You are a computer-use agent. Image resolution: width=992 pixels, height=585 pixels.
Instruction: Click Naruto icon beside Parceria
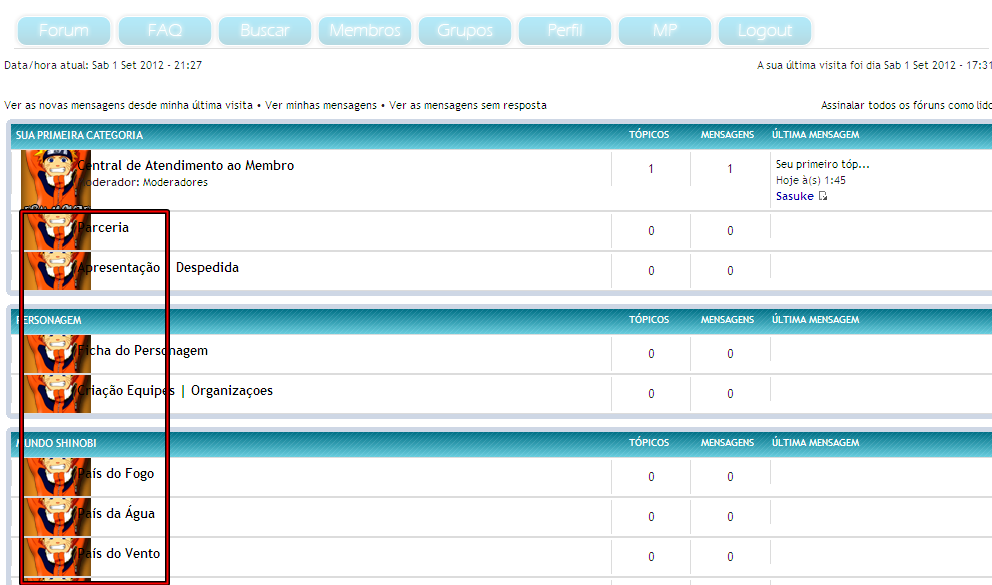coord(57,231)
